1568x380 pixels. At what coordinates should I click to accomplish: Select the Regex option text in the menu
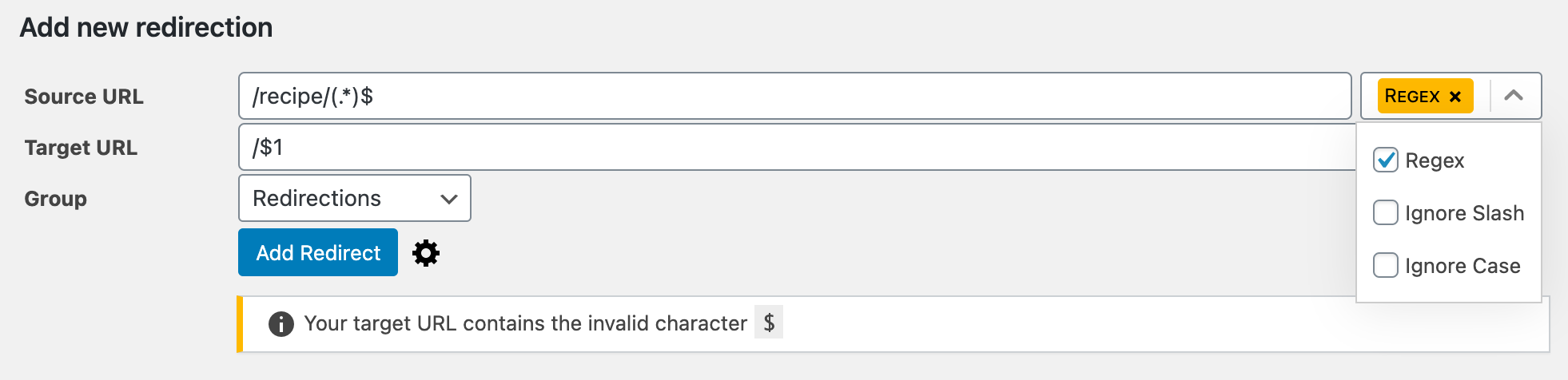click(1435, 160)
